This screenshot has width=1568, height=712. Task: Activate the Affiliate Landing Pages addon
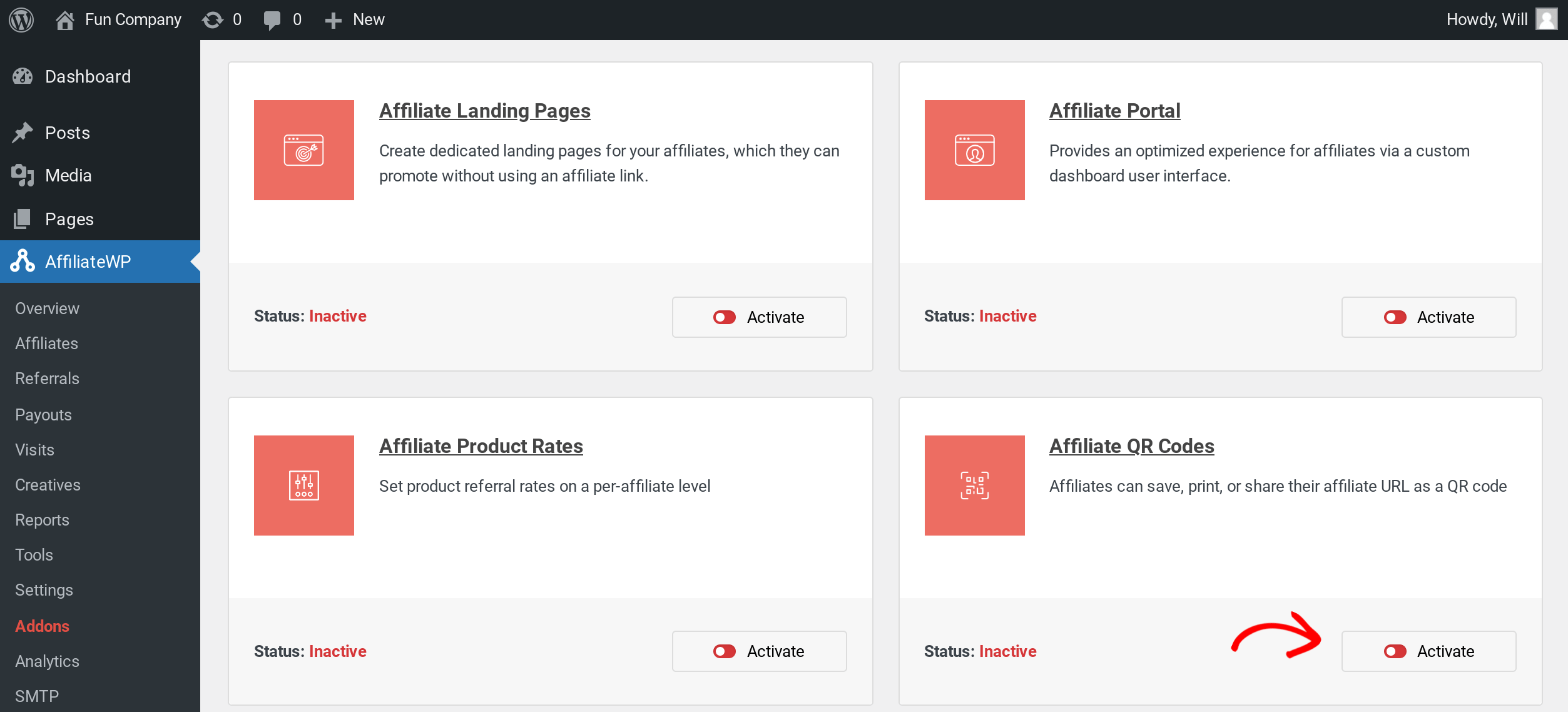point(759,317)
